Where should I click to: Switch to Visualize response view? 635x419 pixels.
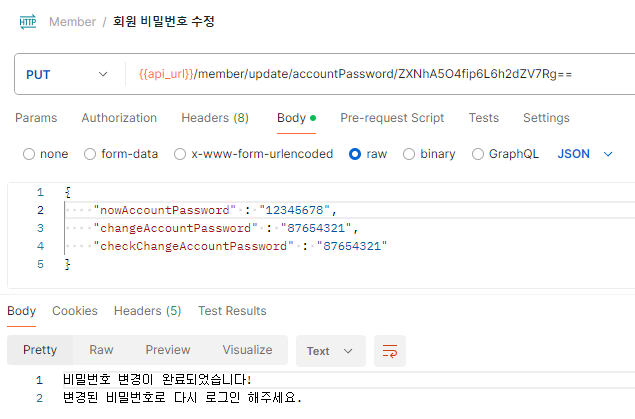(x=247, y=350)
